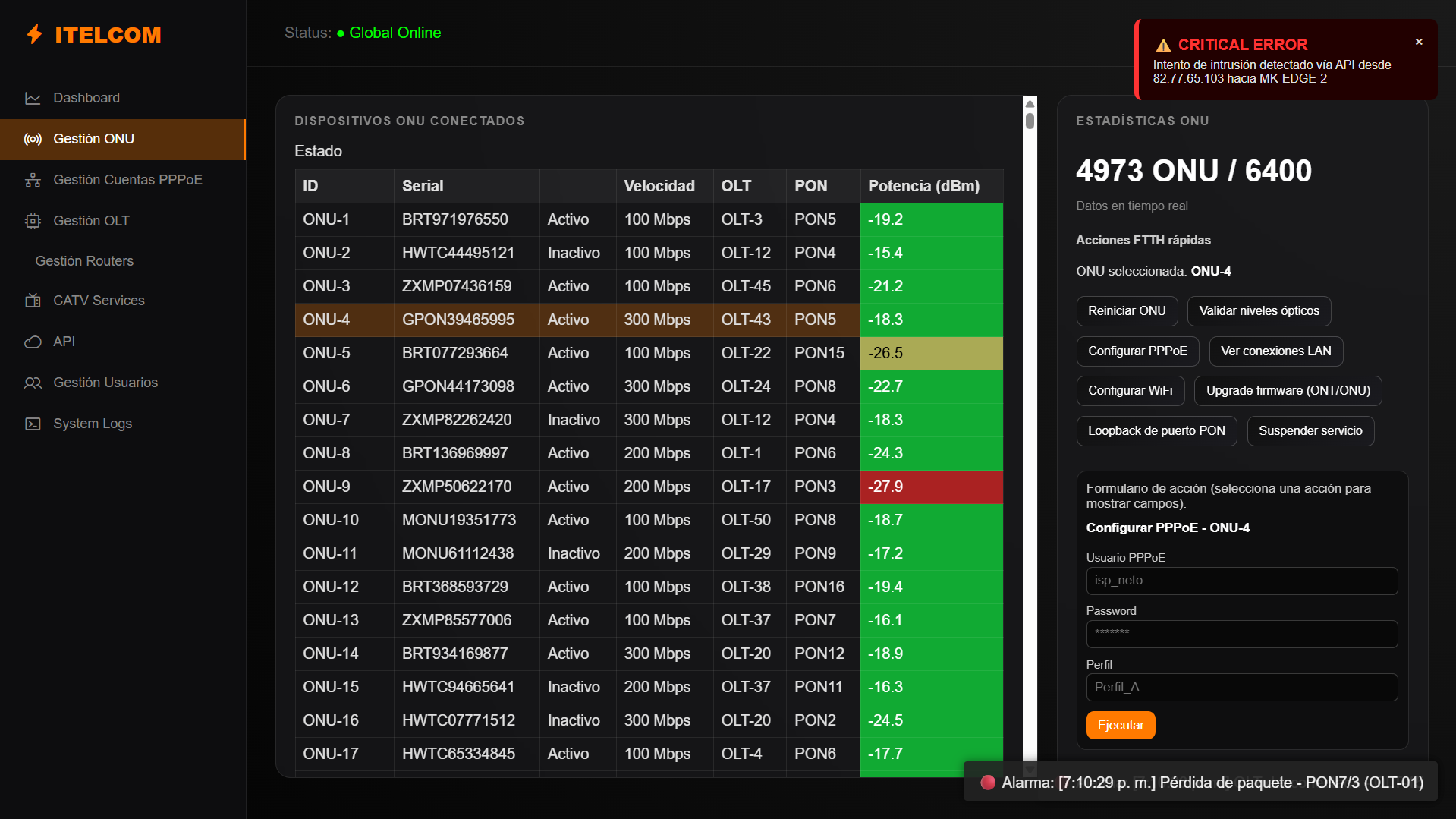Screen dimensions: 1456x819
Task: Click the ONU table scrollbar thumb
Action: tap(1030, 121)
